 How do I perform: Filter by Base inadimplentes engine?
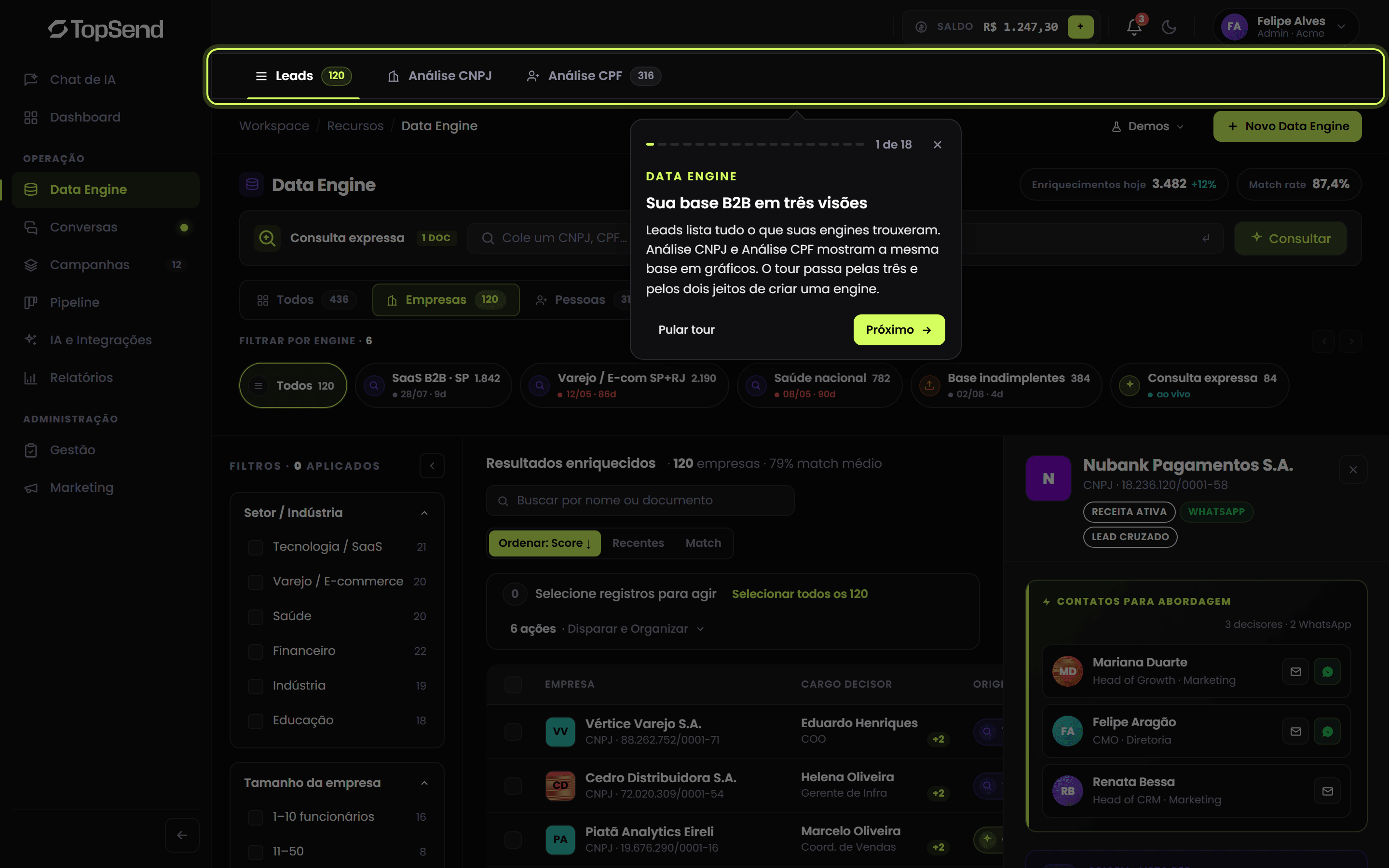click(x=1006, y=385)
